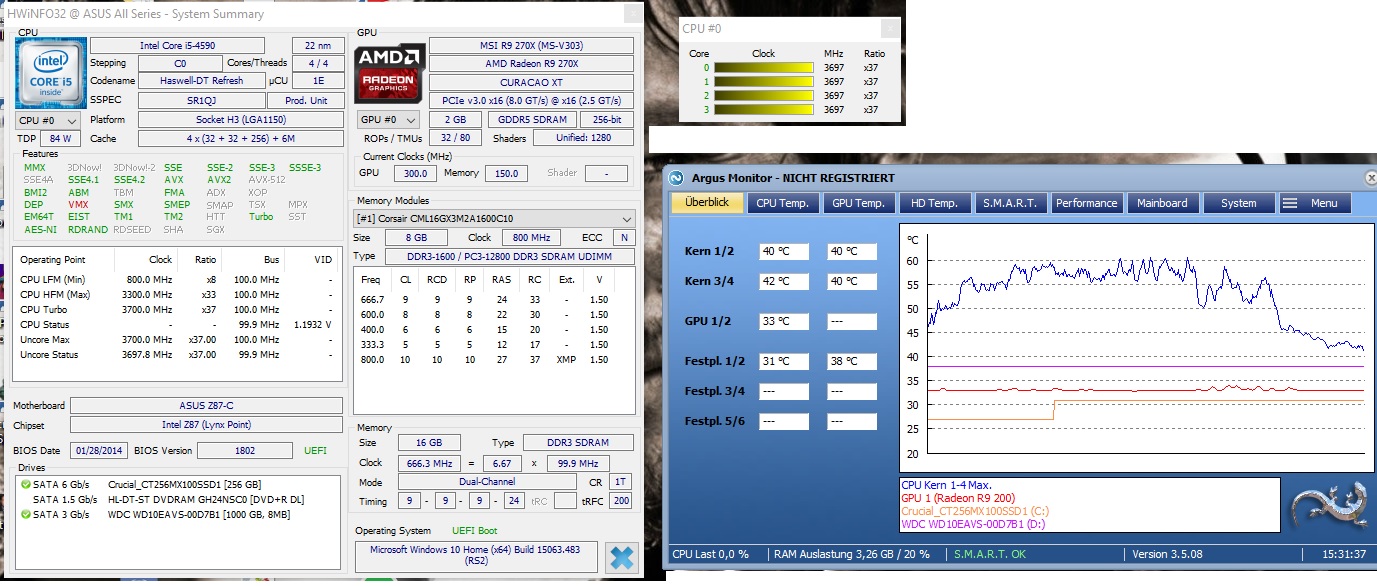Click the ASUS Z87-C motherboard field

208,406
